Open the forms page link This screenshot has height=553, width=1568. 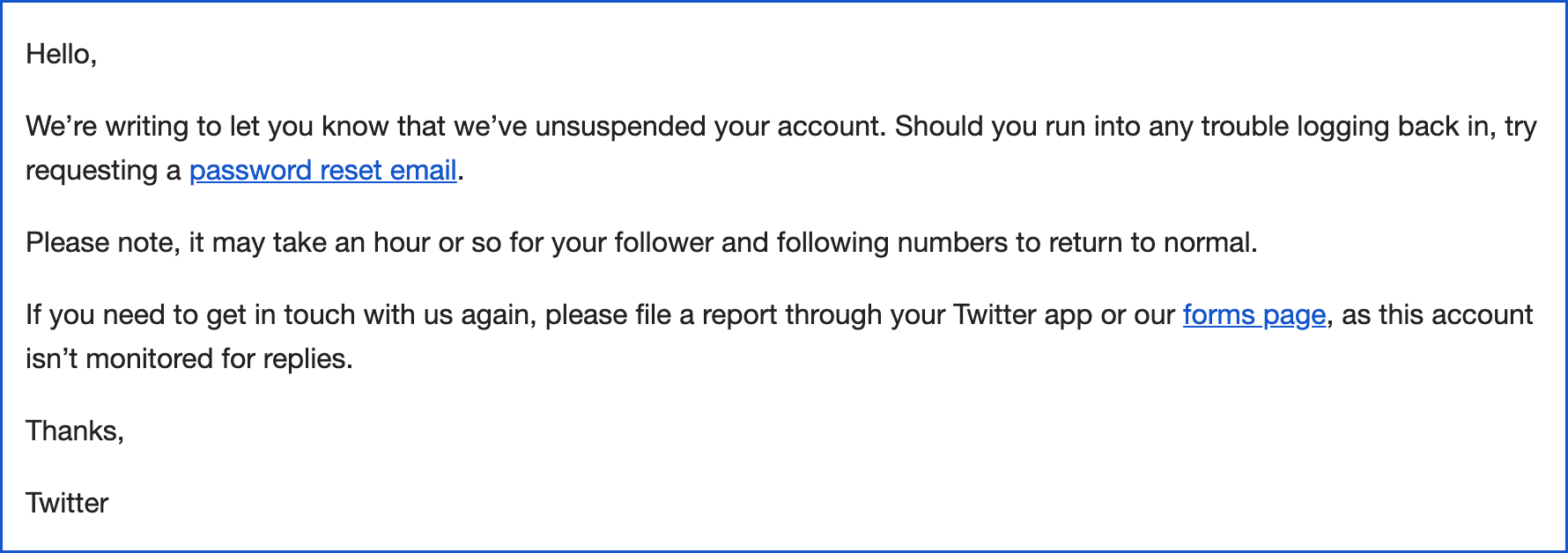pyautogui.click(x=1254, y=314)
